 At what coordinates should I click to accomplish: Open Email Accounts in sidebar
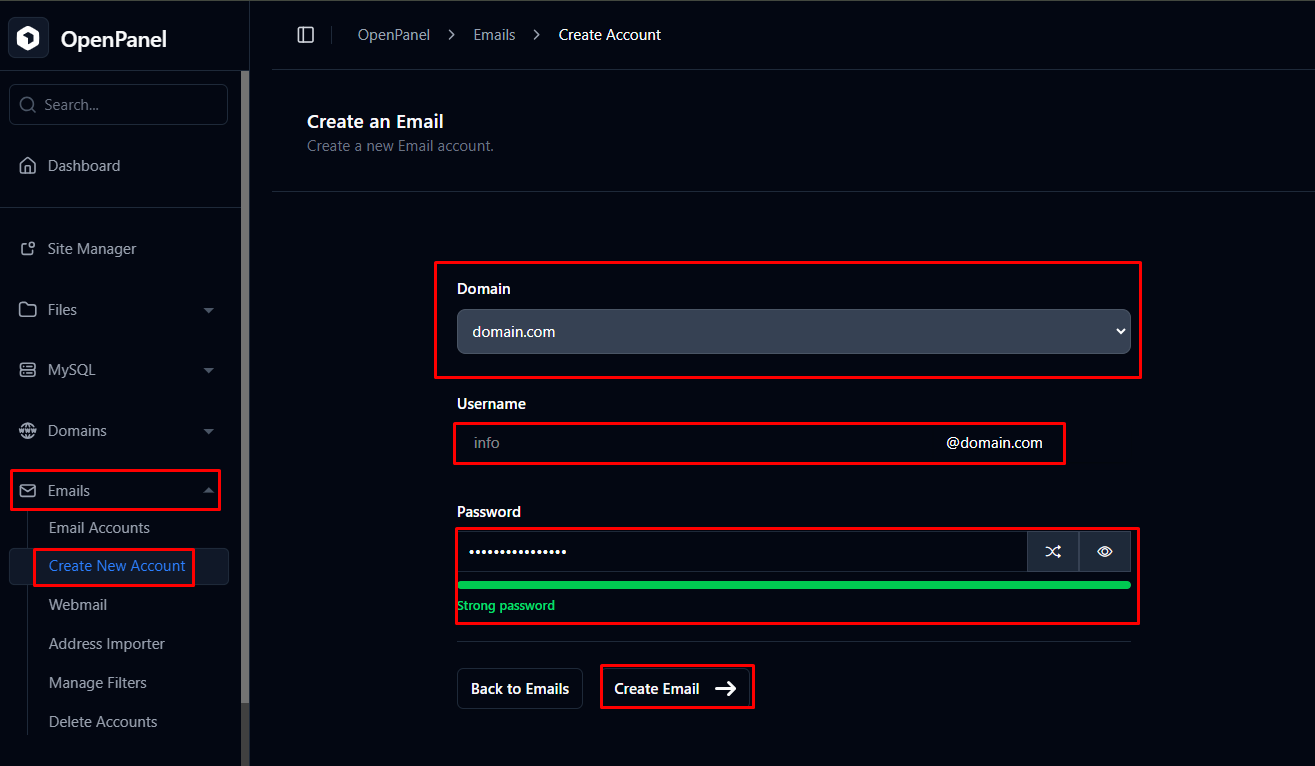click(x=99, y=528)
